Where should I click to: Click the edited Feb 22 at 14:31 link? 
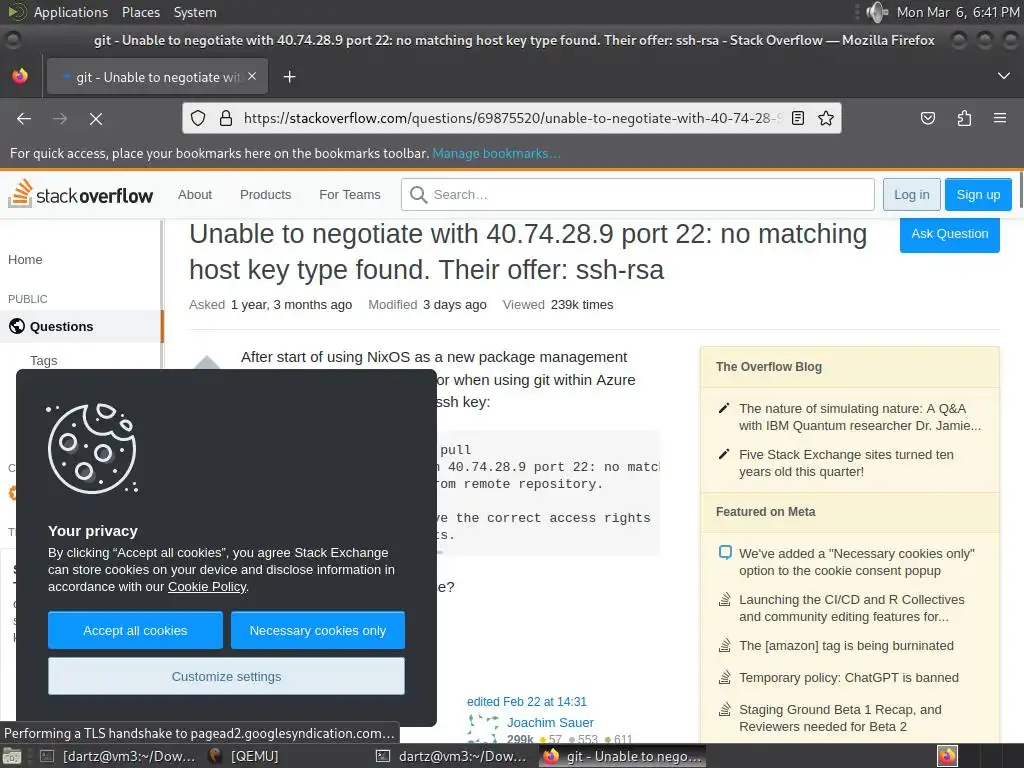[x=526, y=701]
